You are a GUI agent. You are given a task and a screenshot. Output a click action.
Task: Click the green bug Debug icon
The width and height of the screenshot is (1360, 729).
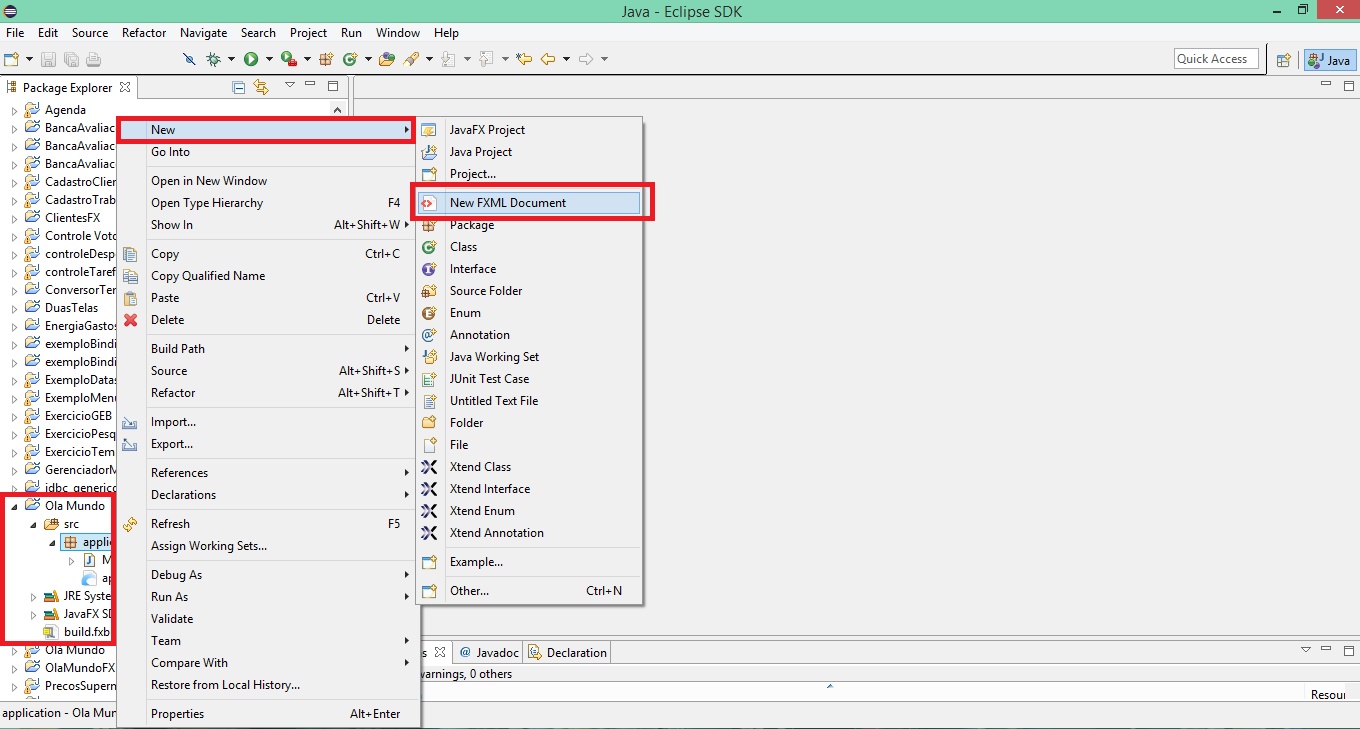213,59
